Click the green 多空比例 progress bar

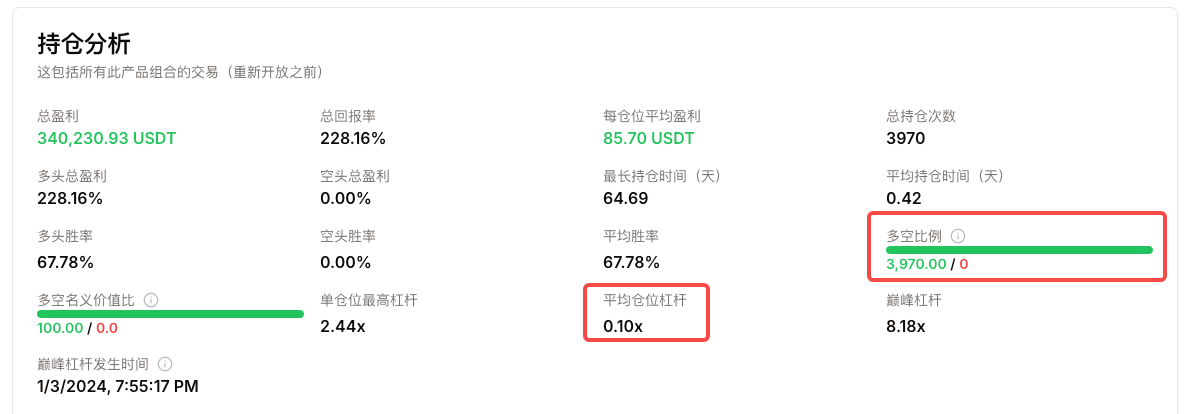click(1019, 249)
